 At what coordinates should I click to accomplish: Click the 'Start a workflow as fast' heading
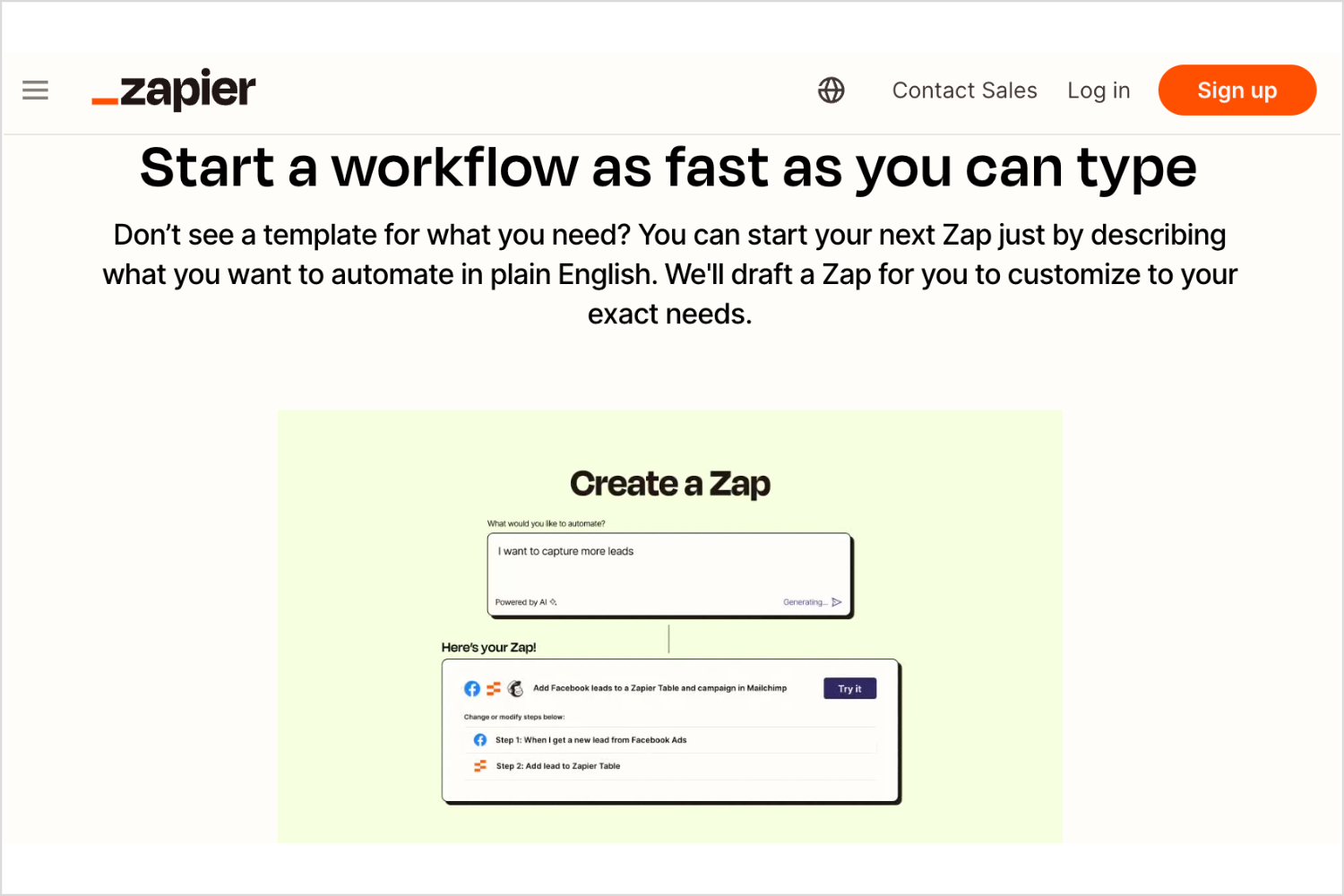coord(668,168)
